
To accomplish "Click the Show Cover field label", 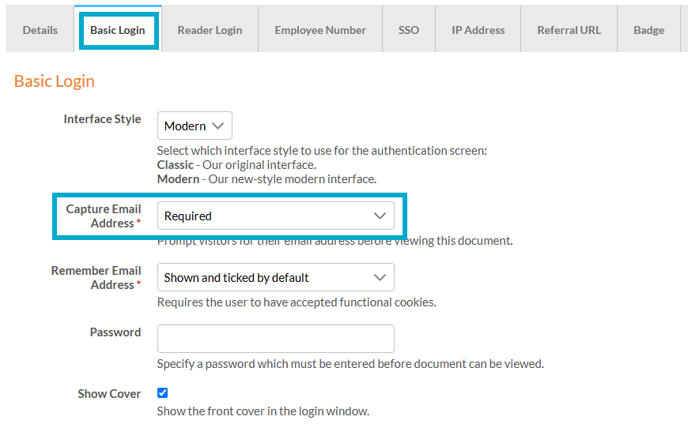I will pyautogui.click(x=109, y=394).
